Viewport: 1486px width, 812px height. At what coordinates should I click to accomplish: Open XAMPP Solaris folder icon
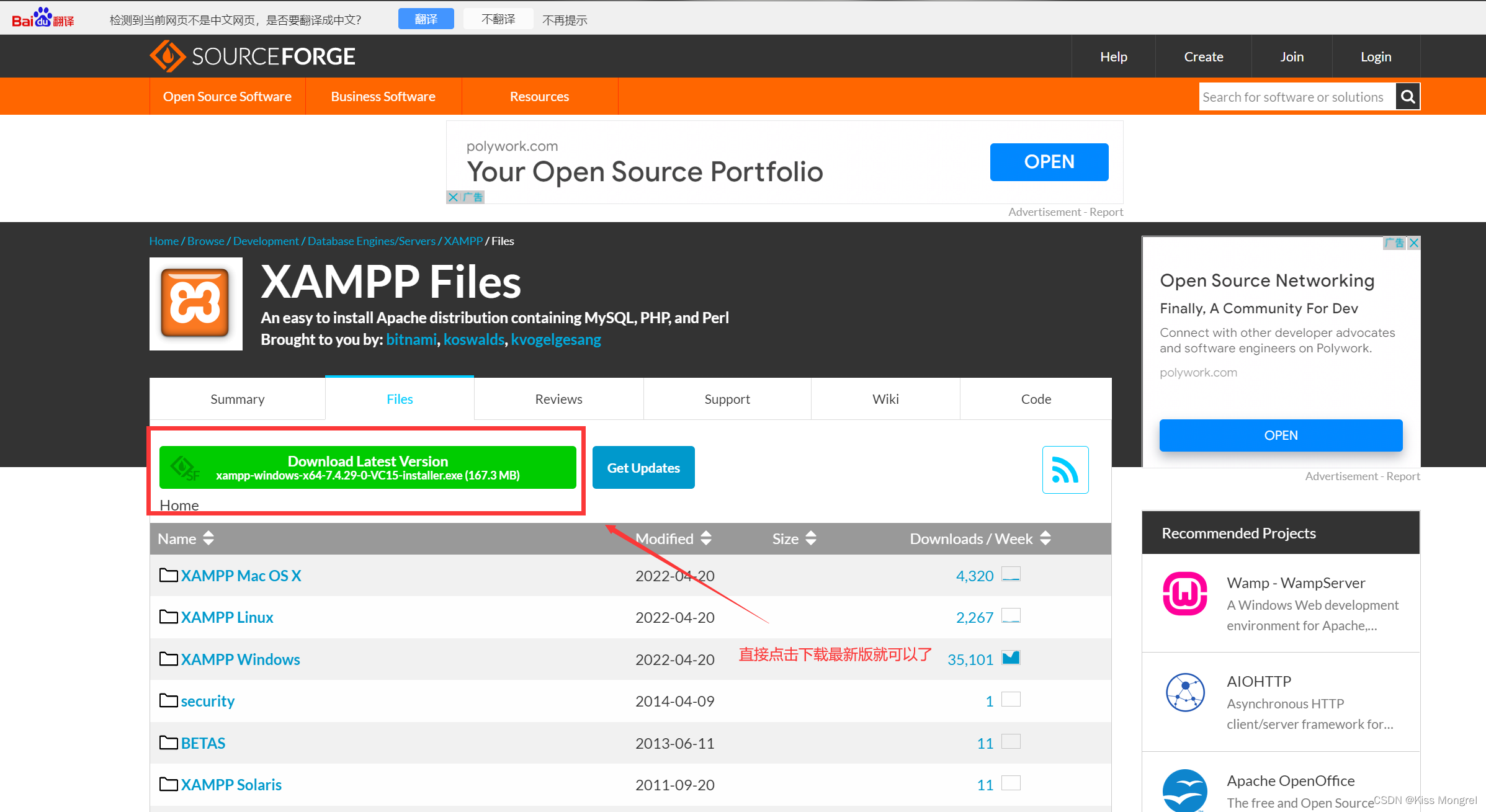click(x=168, y=784)
